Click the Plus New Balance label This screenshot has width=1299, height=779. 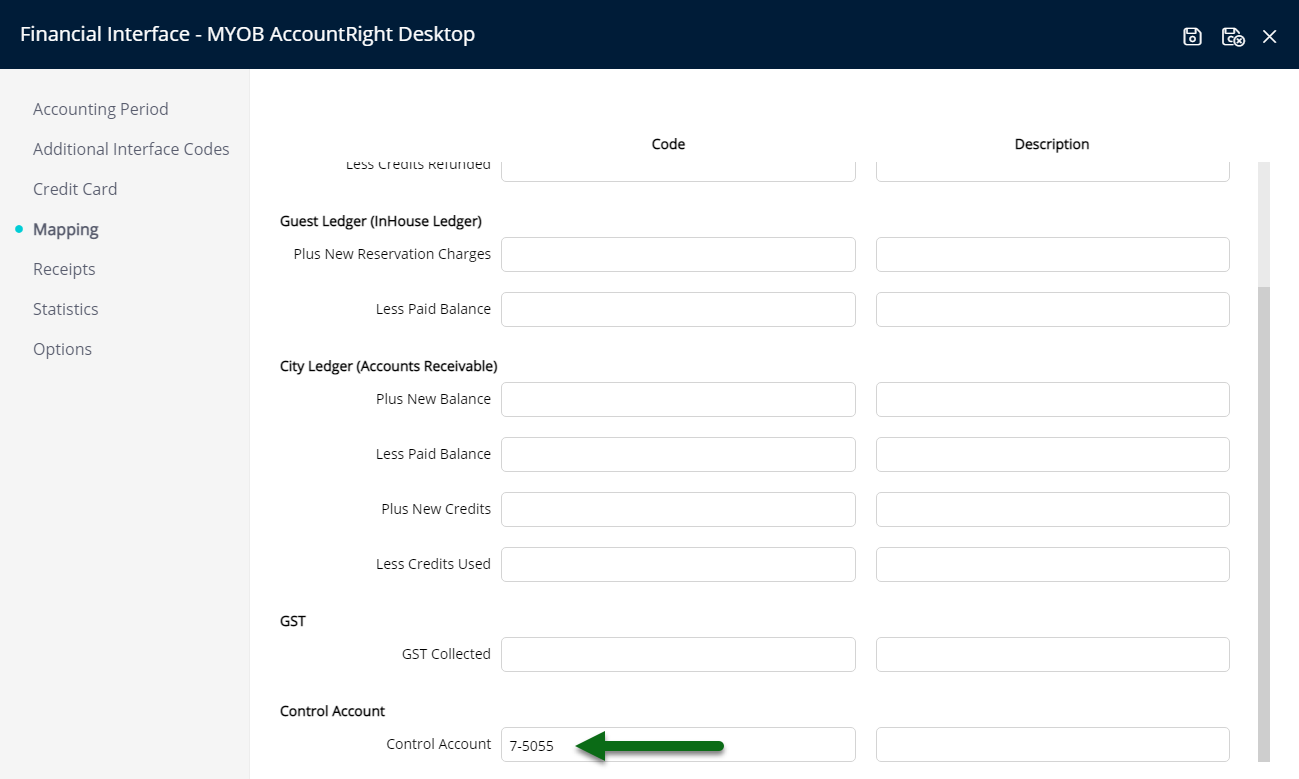433,399
